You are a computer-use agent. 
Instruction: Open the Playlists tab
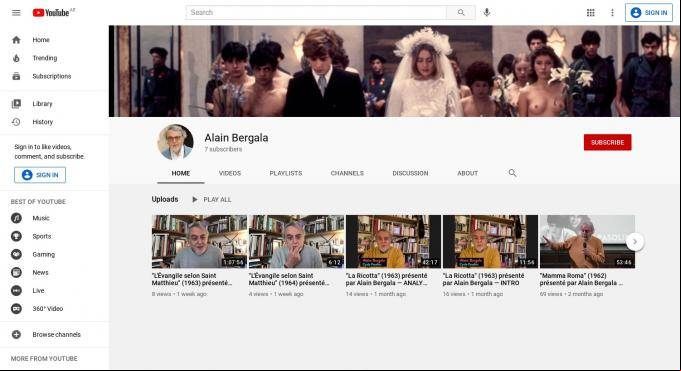tap(286, 173)
